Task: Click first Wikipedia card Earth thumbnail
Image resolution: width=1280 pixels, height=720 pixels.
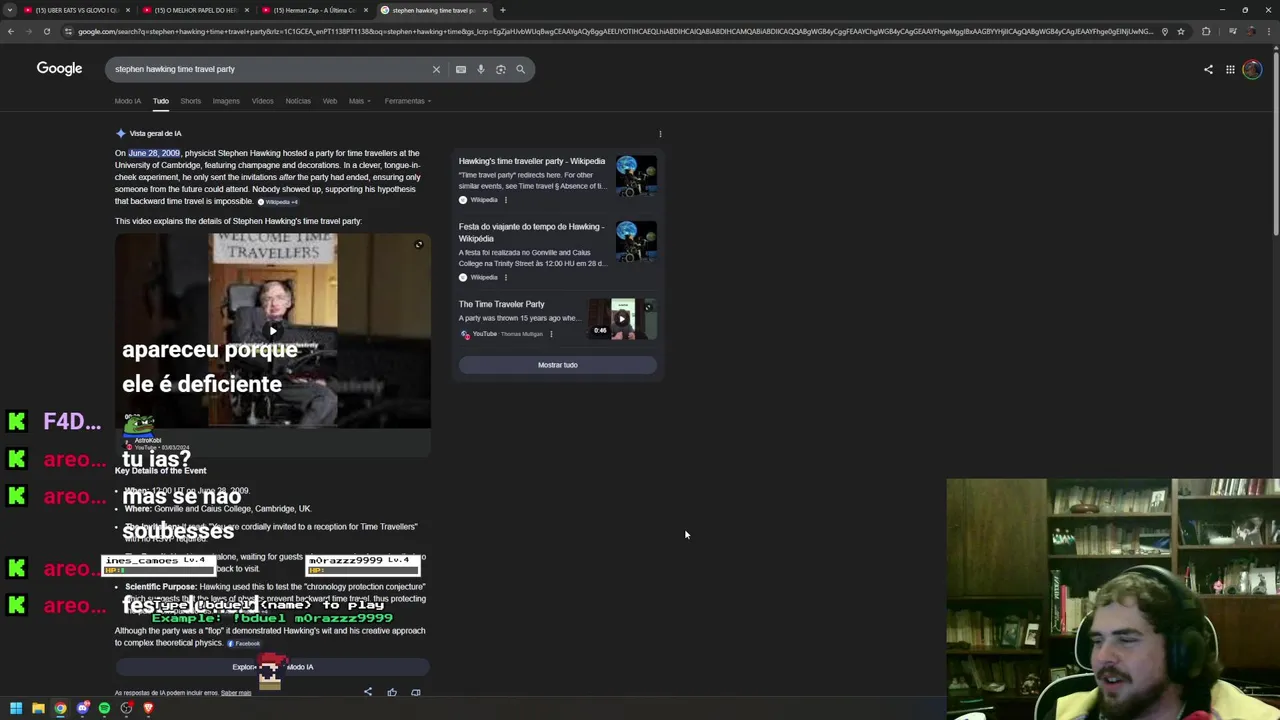Action: (x=636, y=175)
